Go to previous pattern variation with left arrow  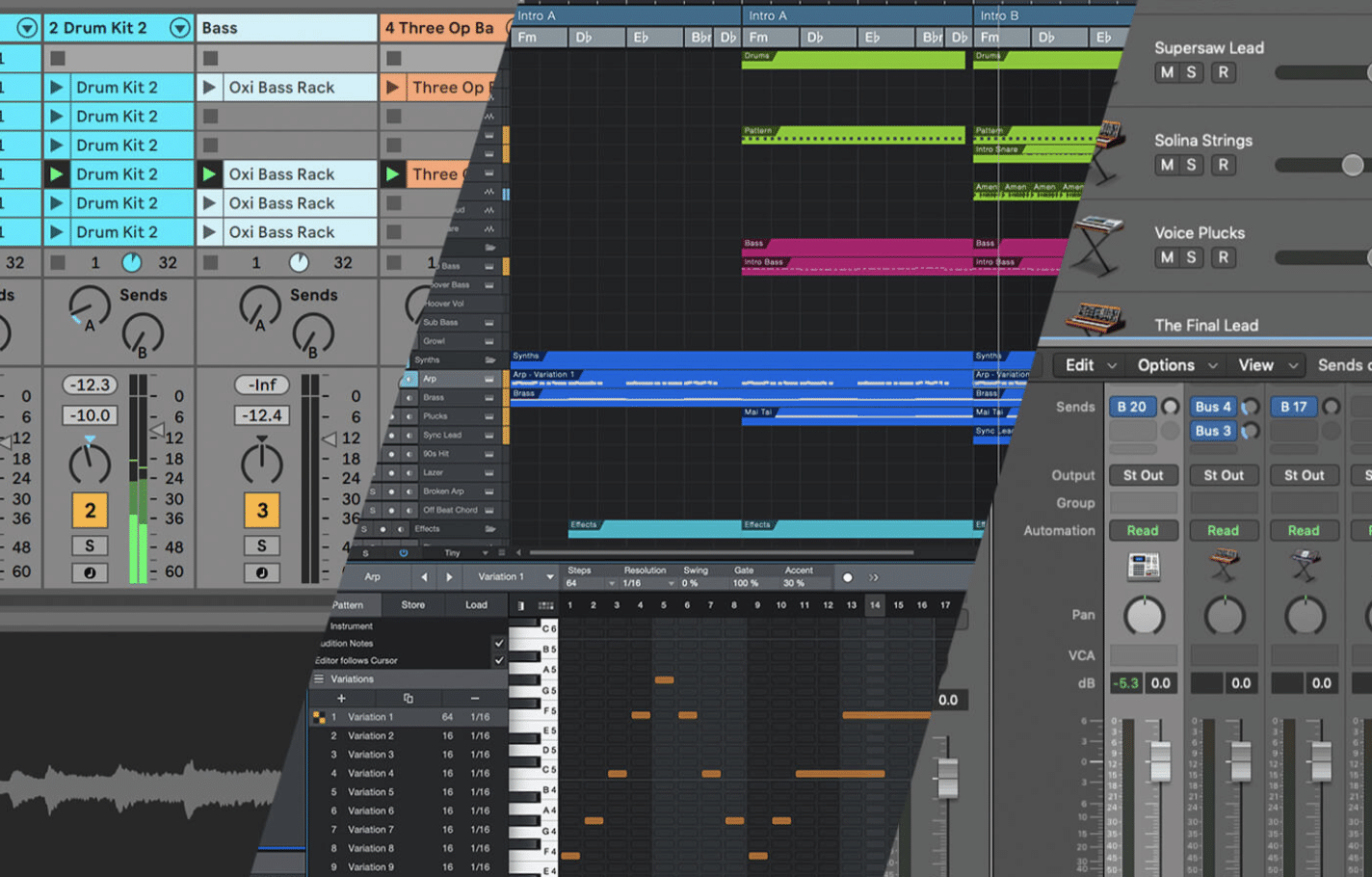pos(424,577)
